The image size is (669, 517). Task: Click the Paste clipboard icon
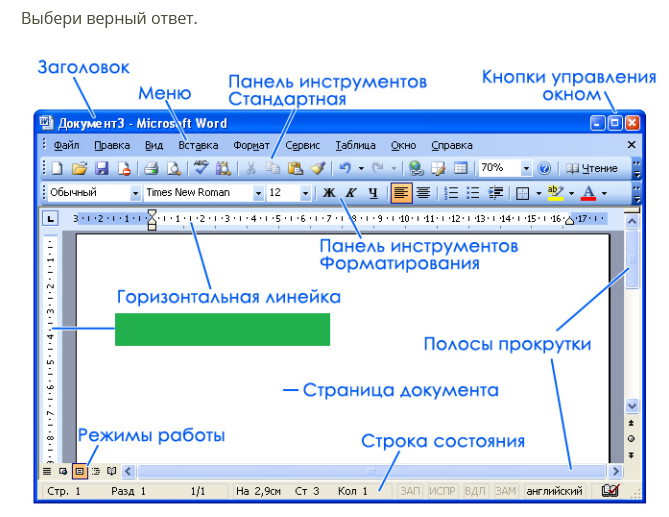295,169
